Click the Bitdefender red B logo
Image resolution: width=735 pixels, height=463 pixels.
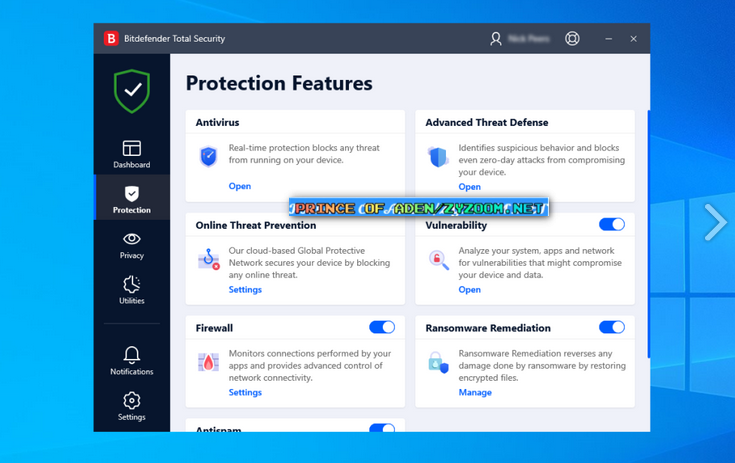tap(111, 38)
